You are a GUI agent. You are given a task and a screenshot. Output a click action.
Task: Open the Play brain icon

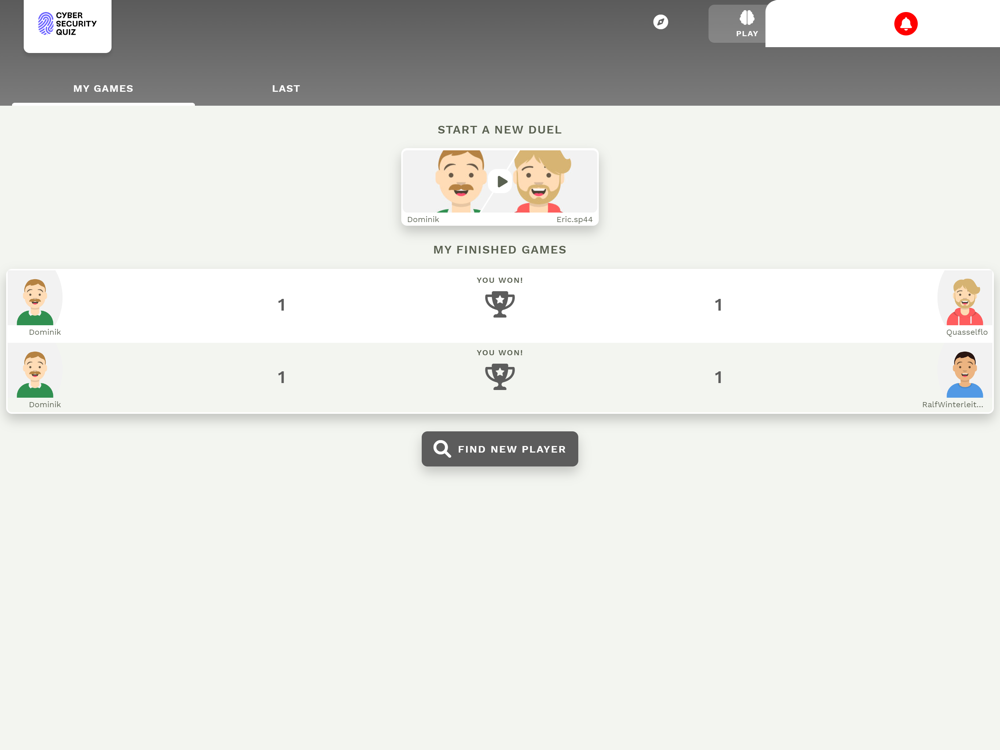(x=747, y=18)
